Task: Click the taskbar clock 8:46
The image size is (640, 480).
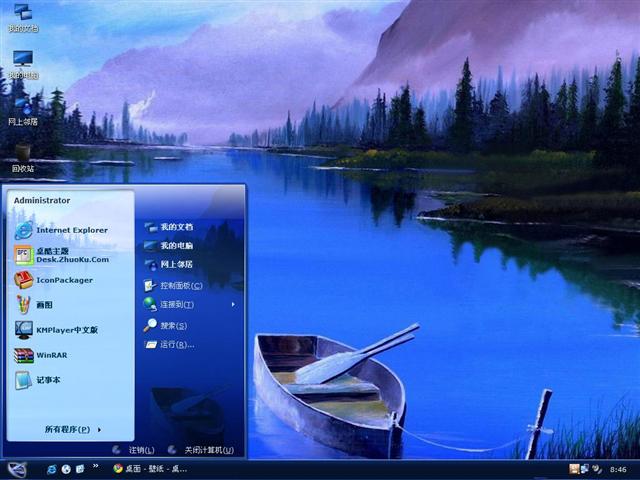Action: 618,470
